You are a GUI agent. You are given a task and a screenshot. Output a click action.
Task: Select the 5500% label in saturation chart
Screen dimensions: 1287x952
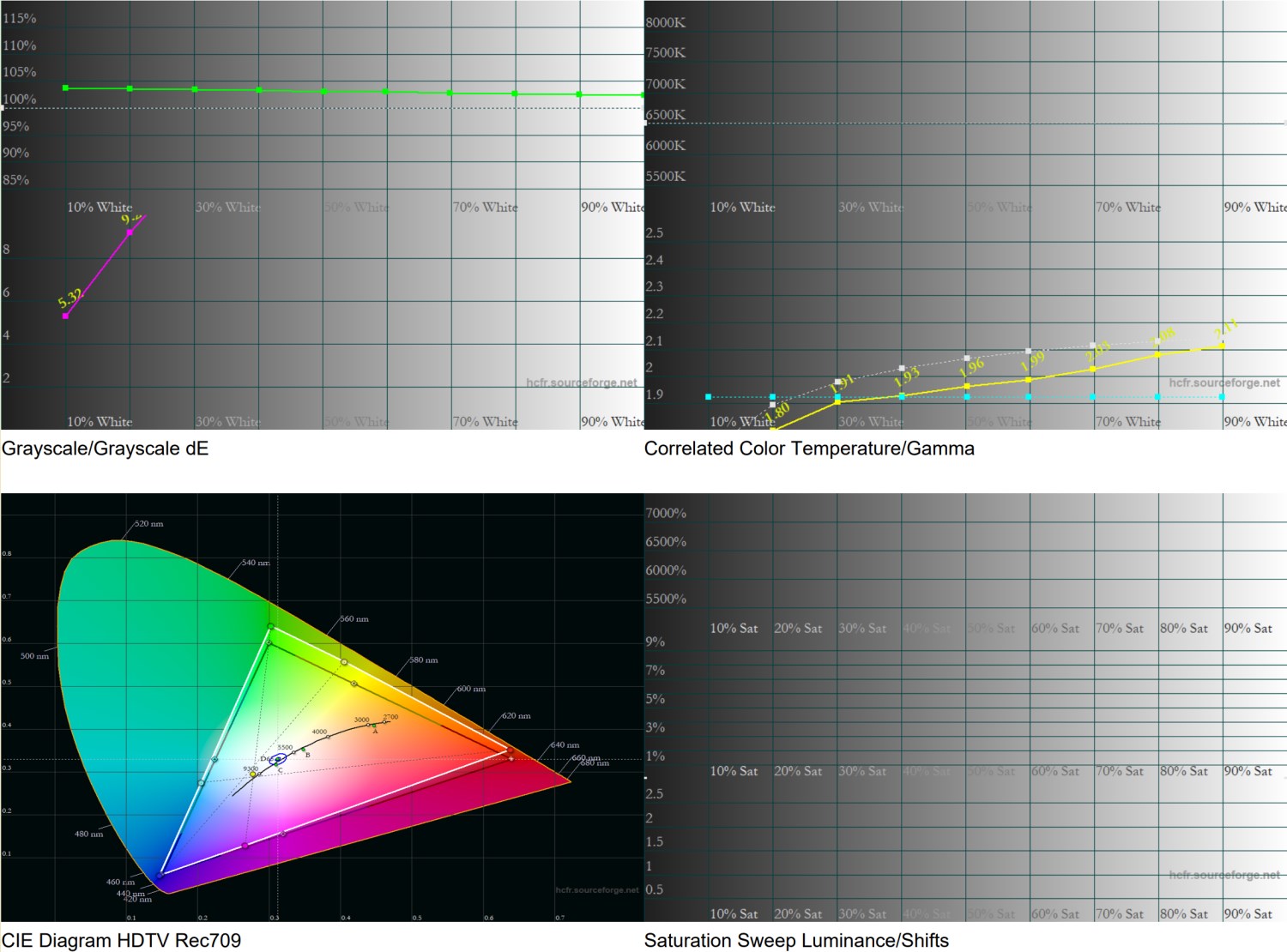pyautogui.click(x=666, y=599)
